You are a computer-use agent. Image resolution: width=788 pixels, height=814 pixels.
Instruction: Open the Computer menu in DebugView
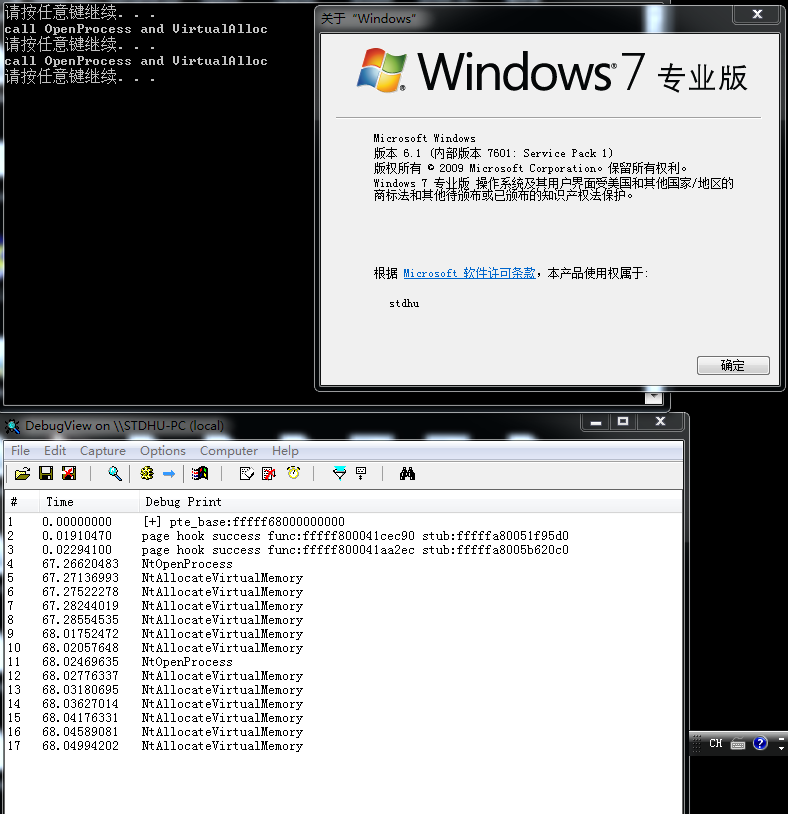229,451
